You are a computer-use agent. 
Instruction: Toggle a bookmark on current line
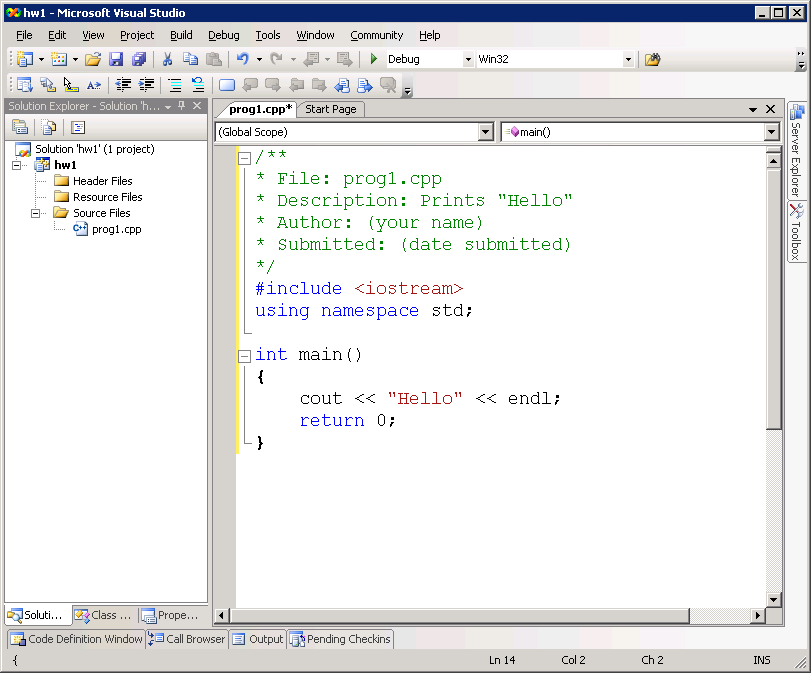tap(227, 85)
